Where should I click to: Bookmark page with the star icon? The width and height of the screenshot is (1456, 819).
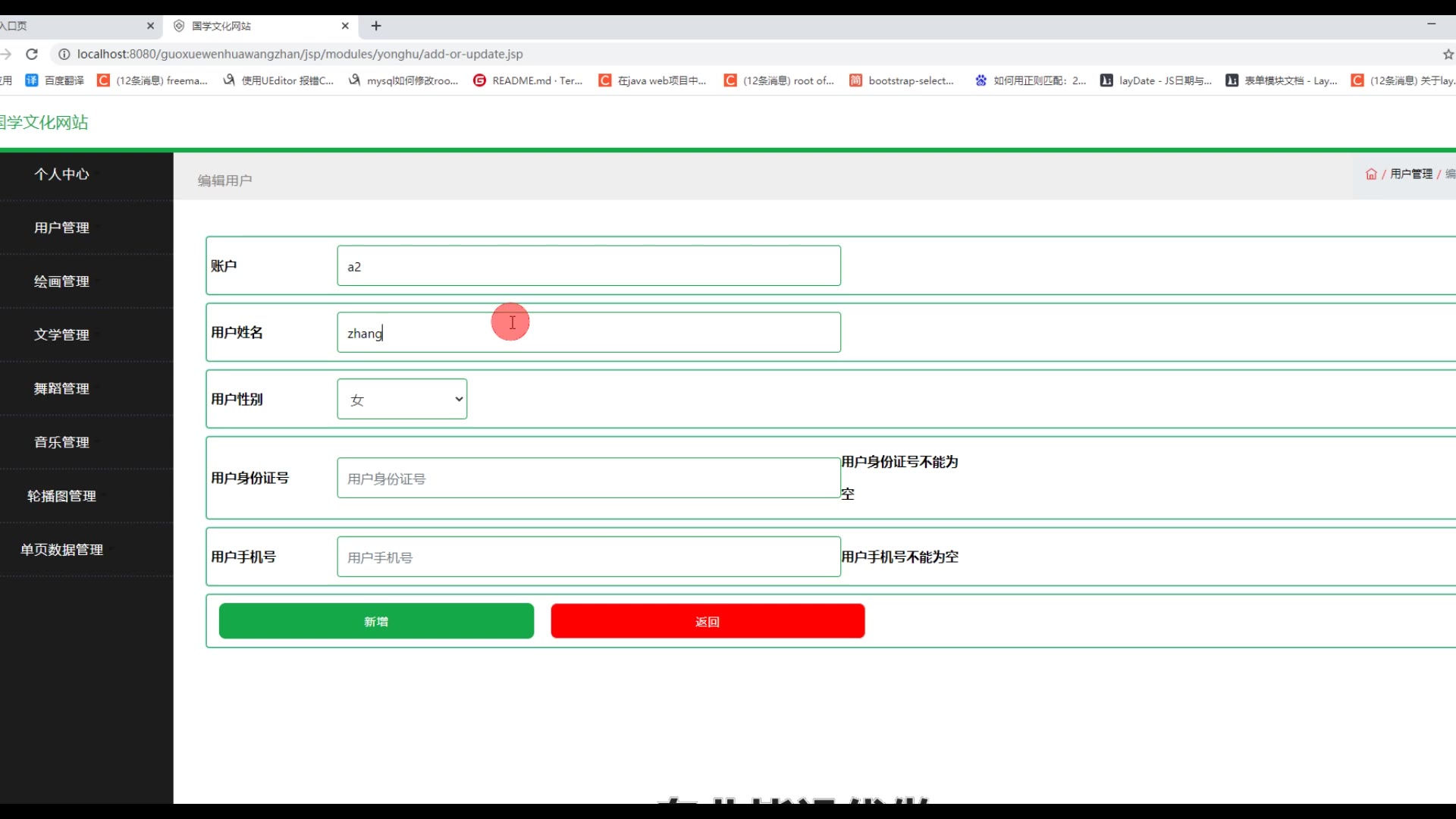(1448, 54)
